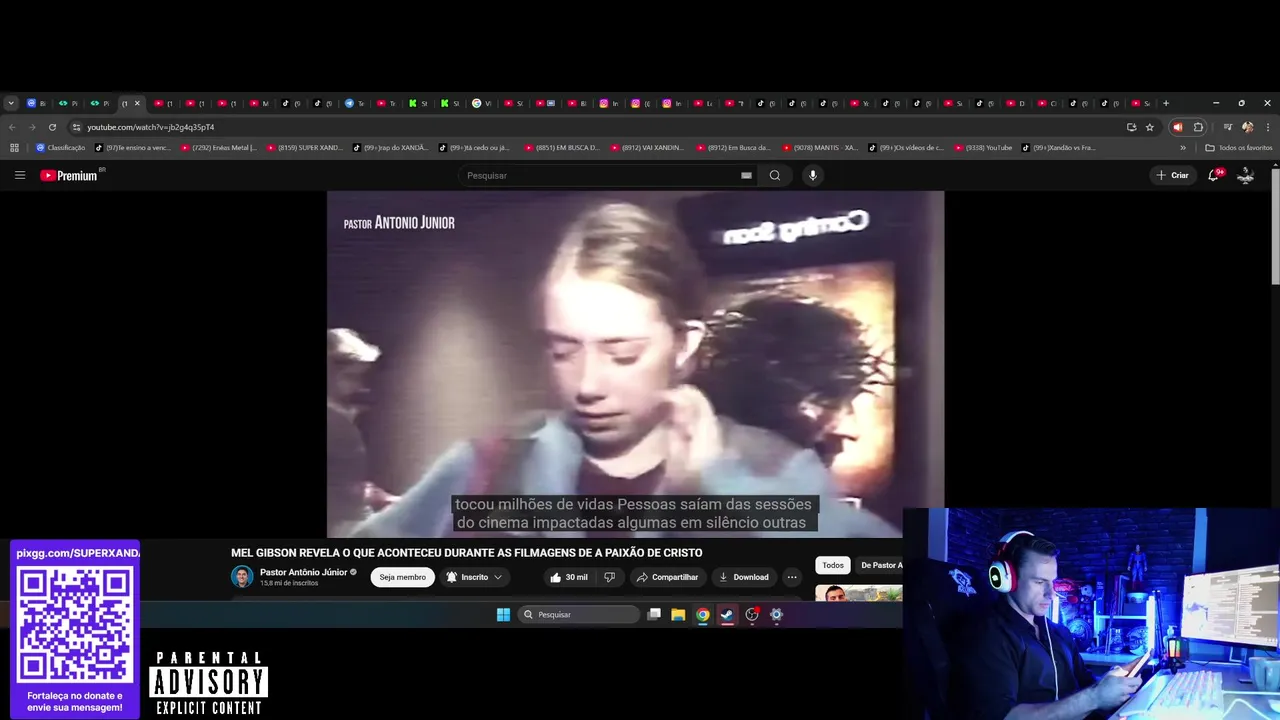Open Pastor Antônio Júnior channel avatar

[242, 577]
